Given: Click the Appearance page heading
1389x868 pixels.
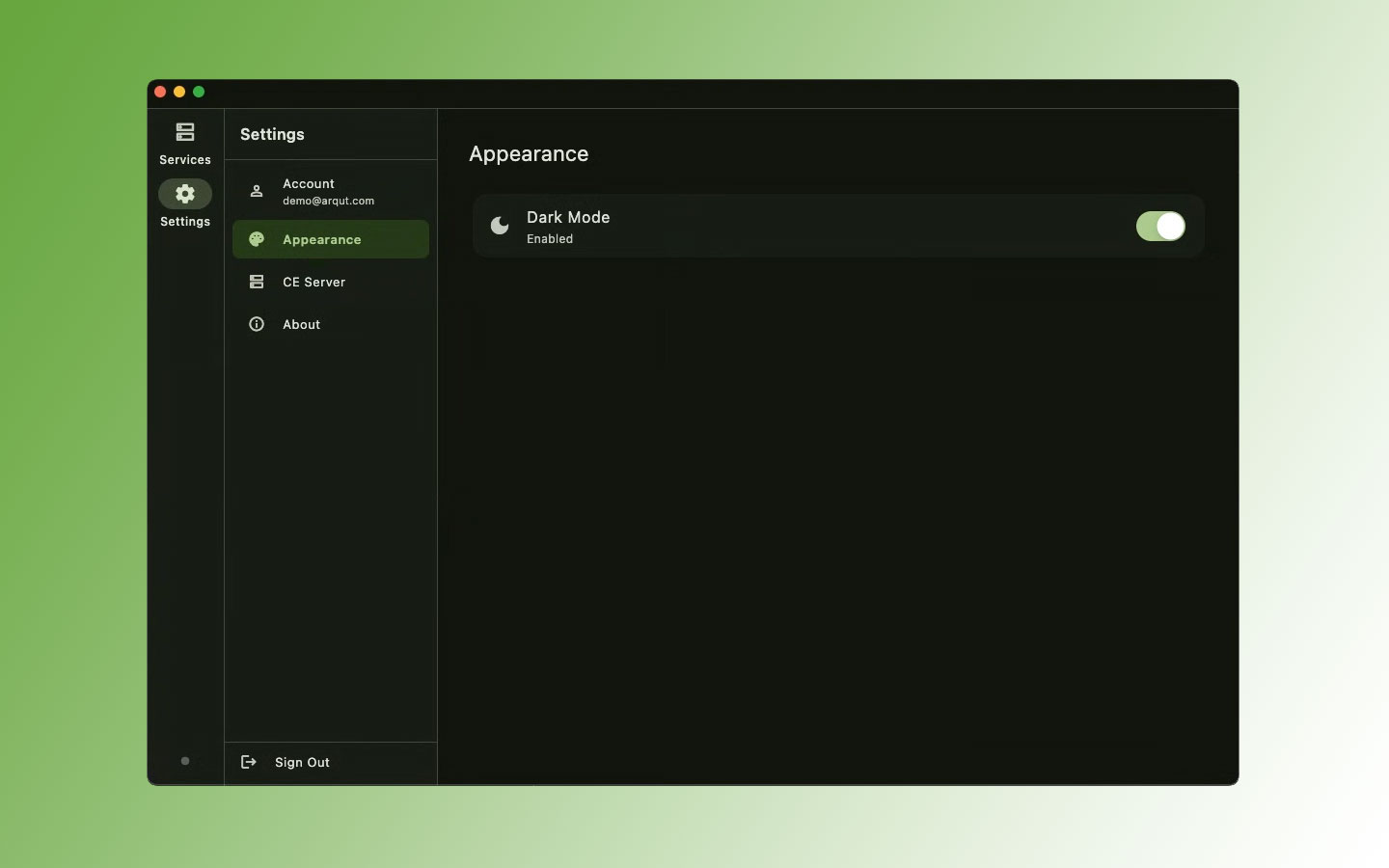Looking at the screenshot, I should (x=529, y=154).
